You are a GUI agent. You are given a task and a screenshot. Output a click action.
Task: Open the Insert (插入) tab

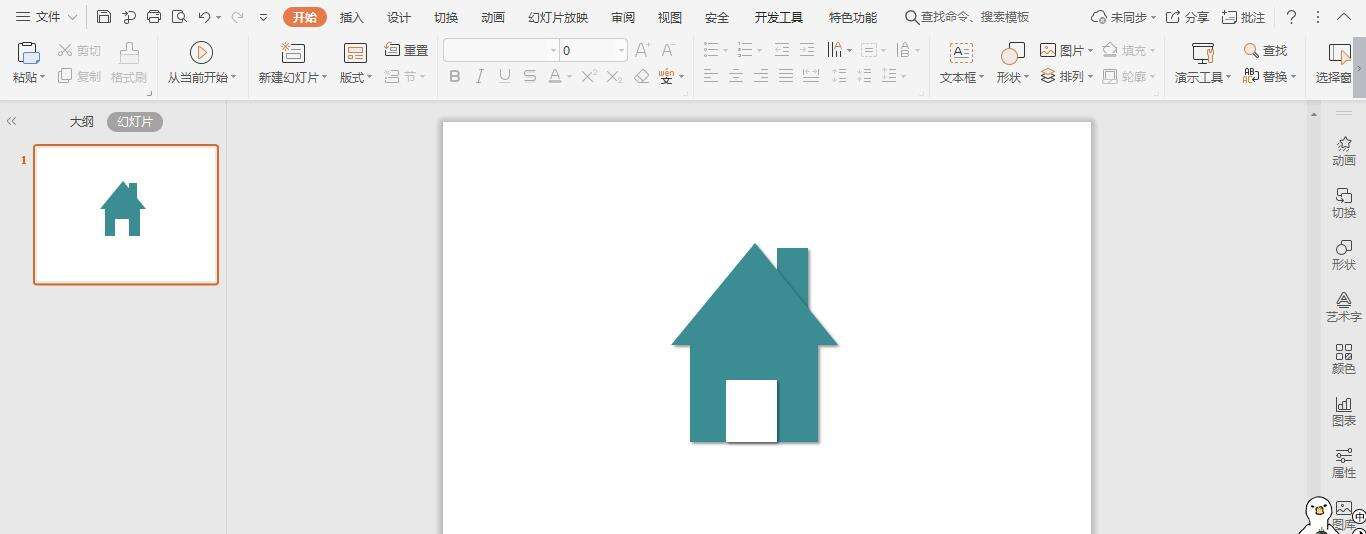click(351, 18)
